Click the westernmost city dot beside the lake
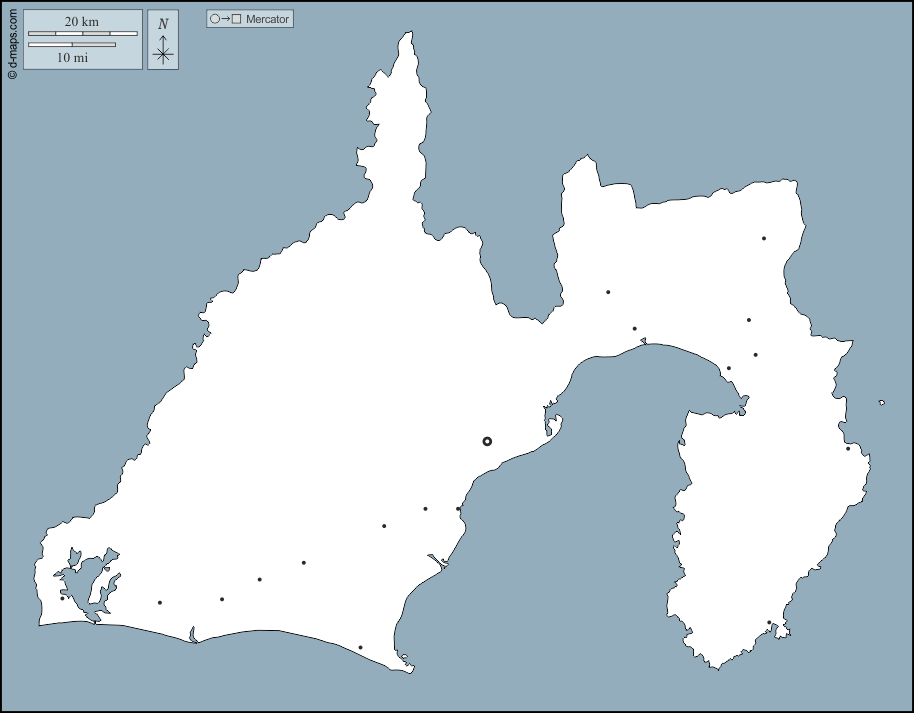Viewport: 914px width, 713px height. 62,598
